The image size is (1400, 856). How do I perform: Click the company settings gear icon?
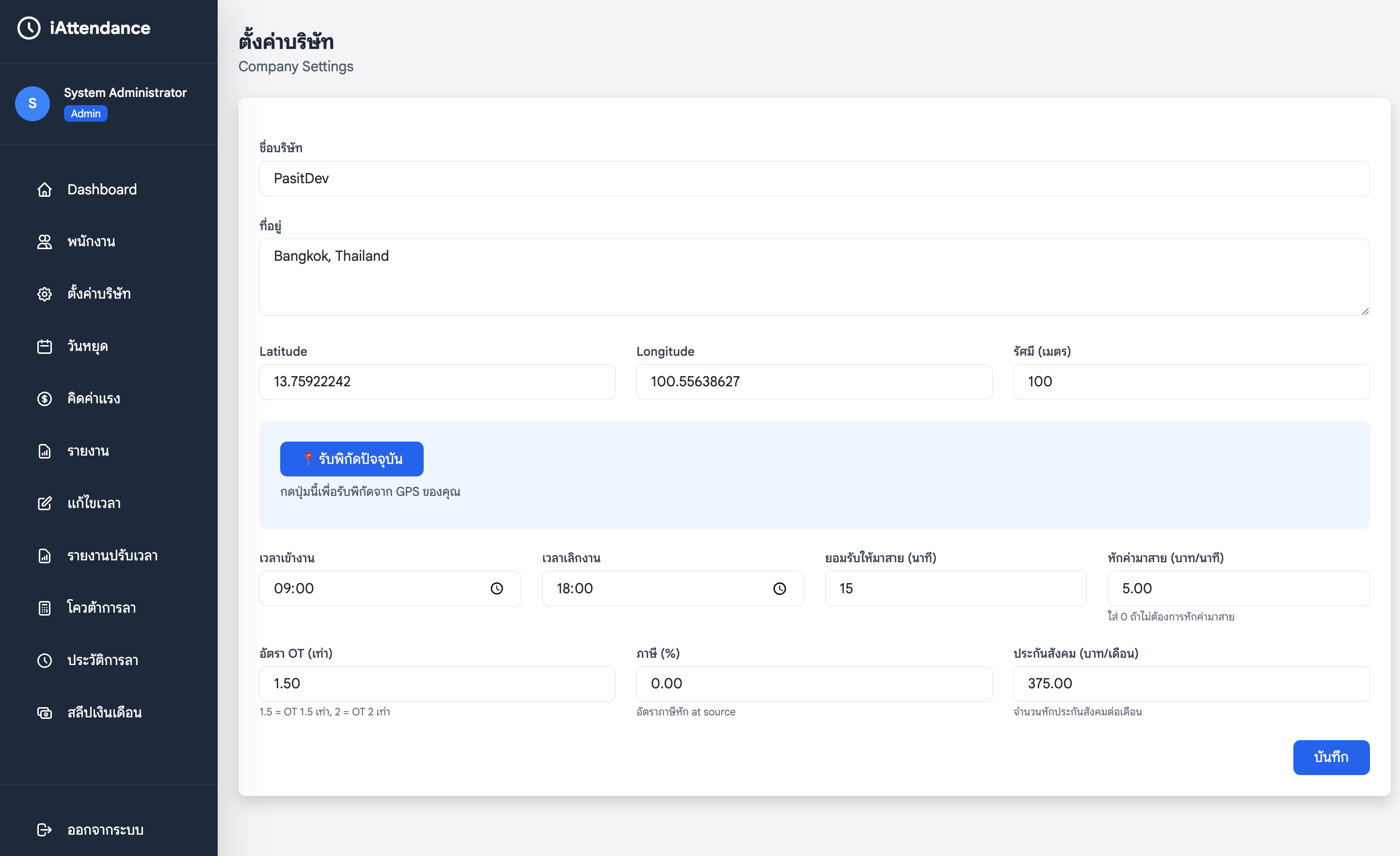44,294
